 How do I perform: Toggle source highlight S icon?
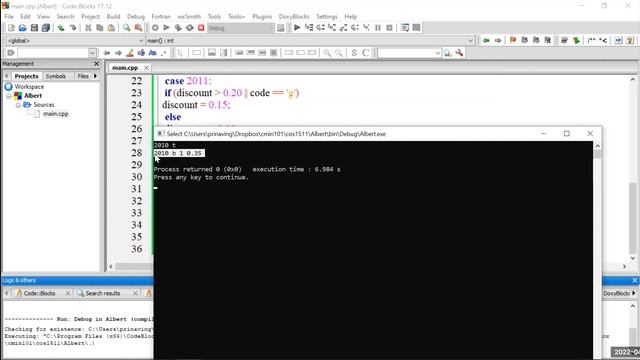click(x=354, y=53)
